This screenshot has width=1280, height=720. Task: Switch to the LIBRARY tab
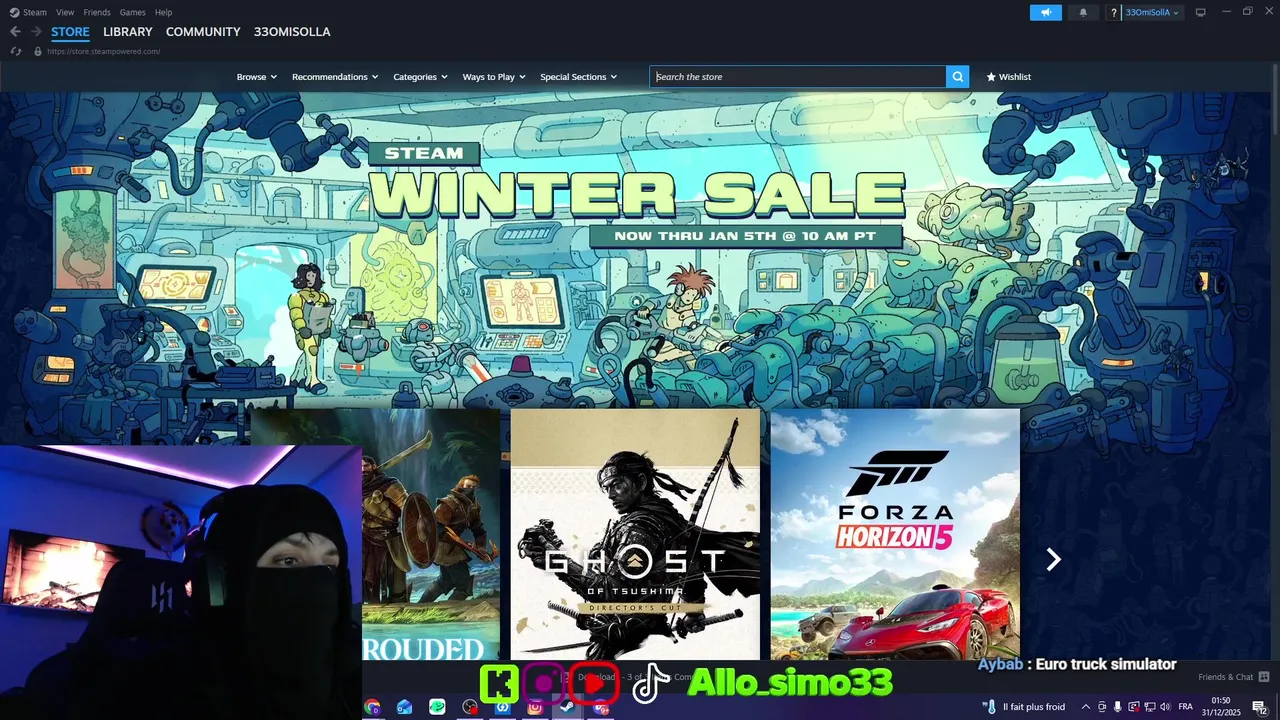(x=128, y=32)
